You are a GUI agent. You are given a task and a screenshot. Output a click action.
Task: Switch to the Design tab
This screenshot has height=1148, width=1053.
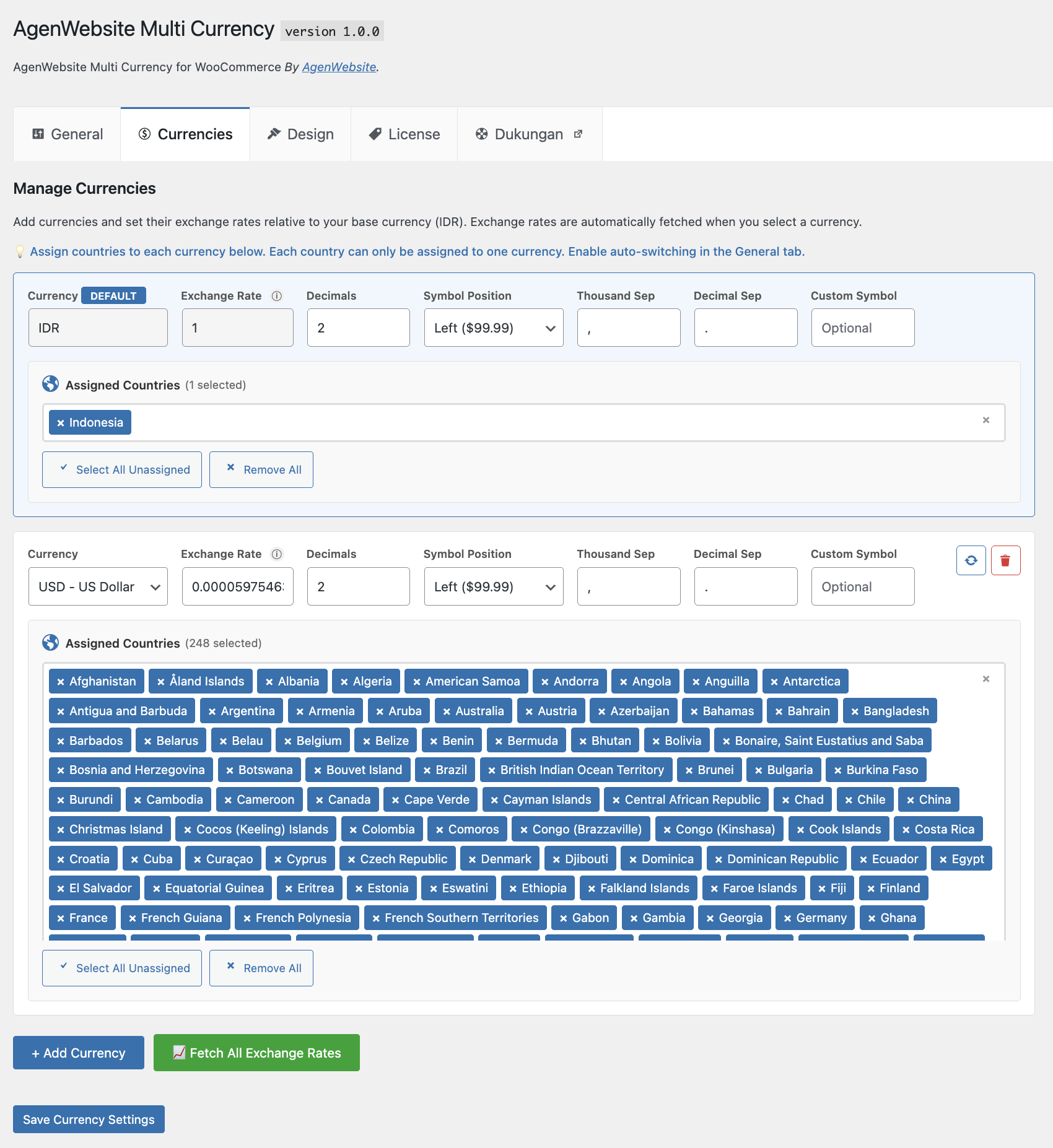pos(300,134)
